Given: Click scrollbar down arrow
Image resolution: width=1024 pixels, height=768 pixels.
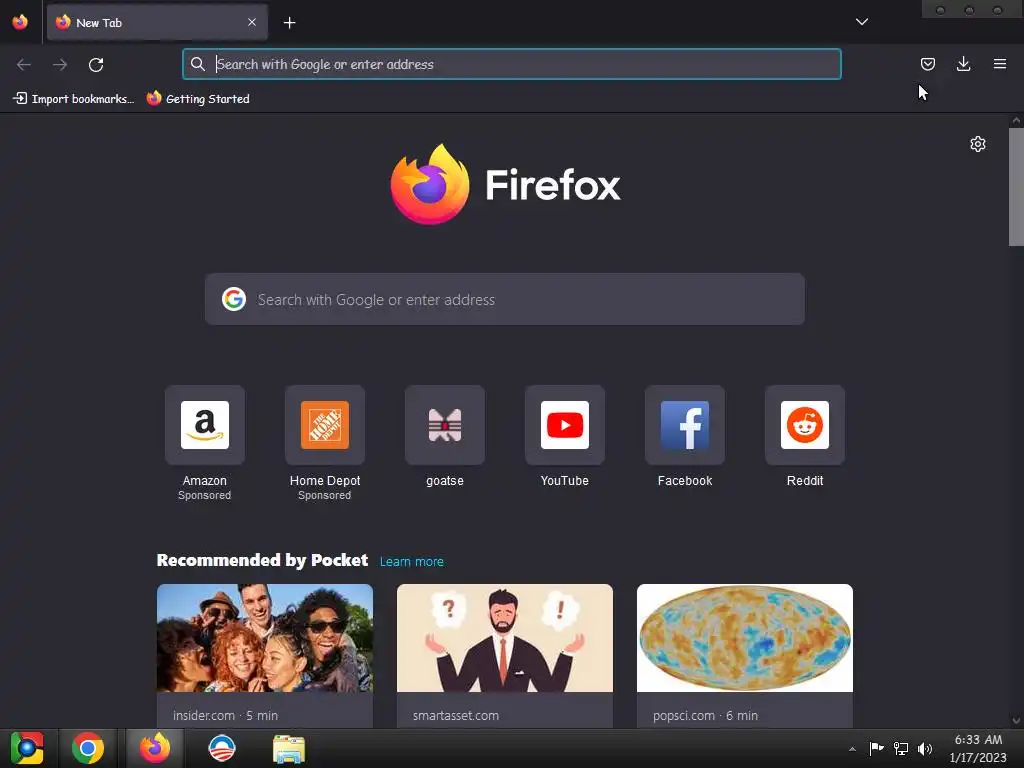Looking at the screenshot, I should coord(1016,721).
